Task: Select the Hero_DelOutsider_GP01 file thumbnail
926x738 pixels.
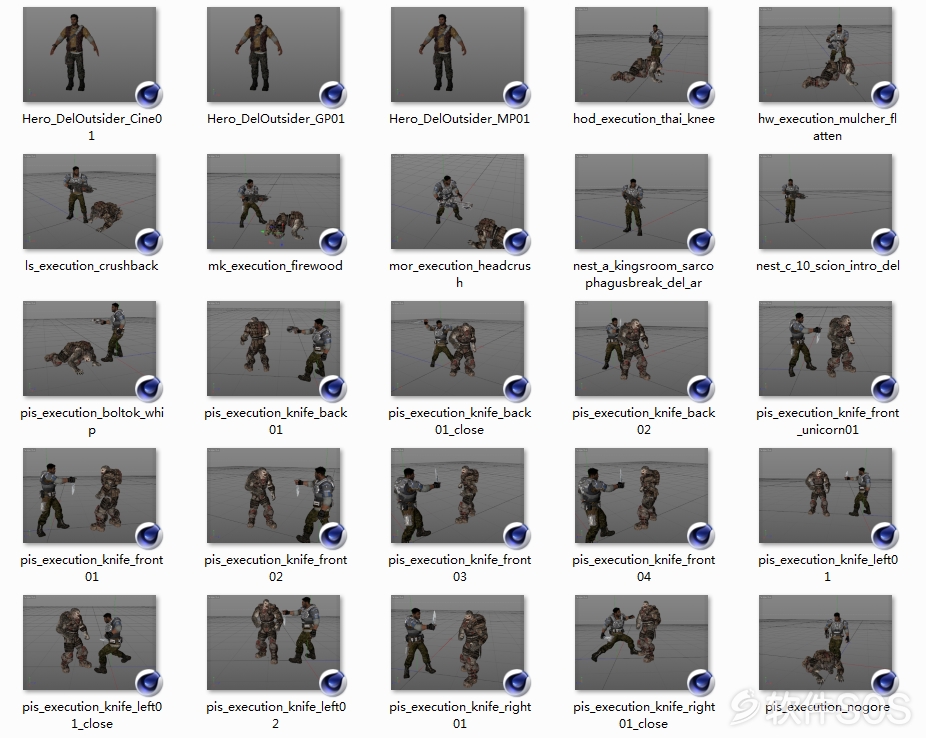Action: pyautogui.click(x=273, y=54)
